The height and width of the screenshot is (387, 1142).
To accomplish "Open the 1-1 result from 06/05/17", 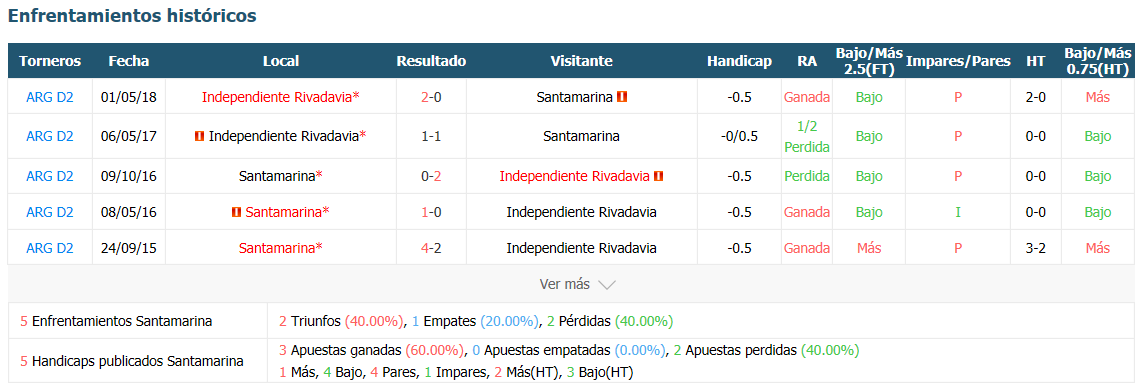I will [x=431, y=136].
